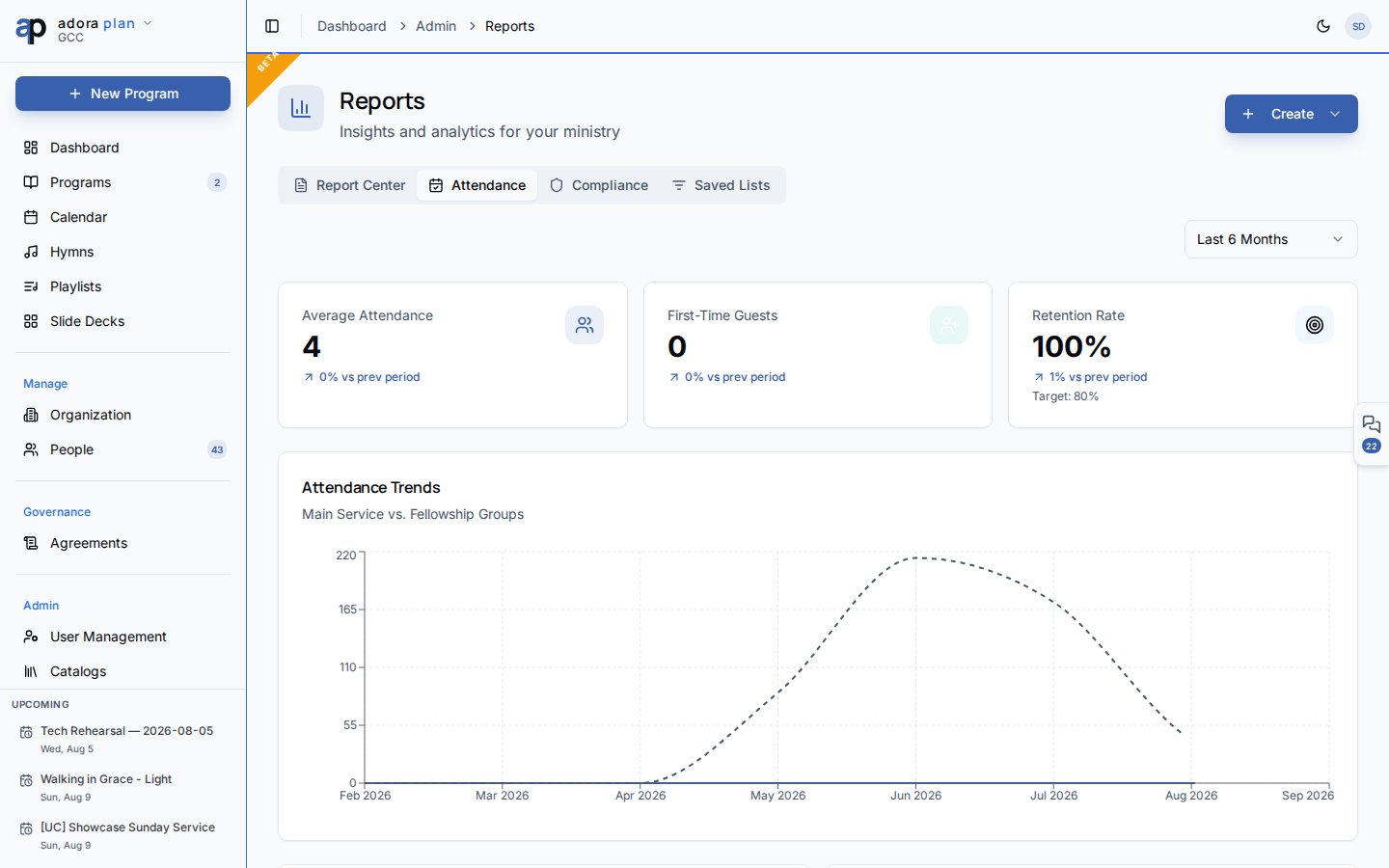Open the Organization page
Image resolution: width=1389 pixels, height=868 pixels.
(123, 415)
